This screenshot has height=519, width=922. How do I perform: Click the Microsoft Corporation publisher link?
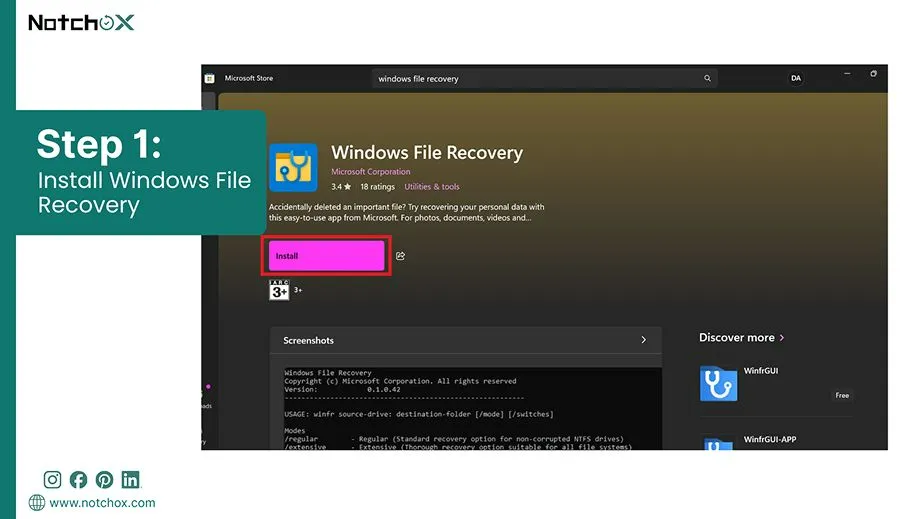tap(370, 172)
